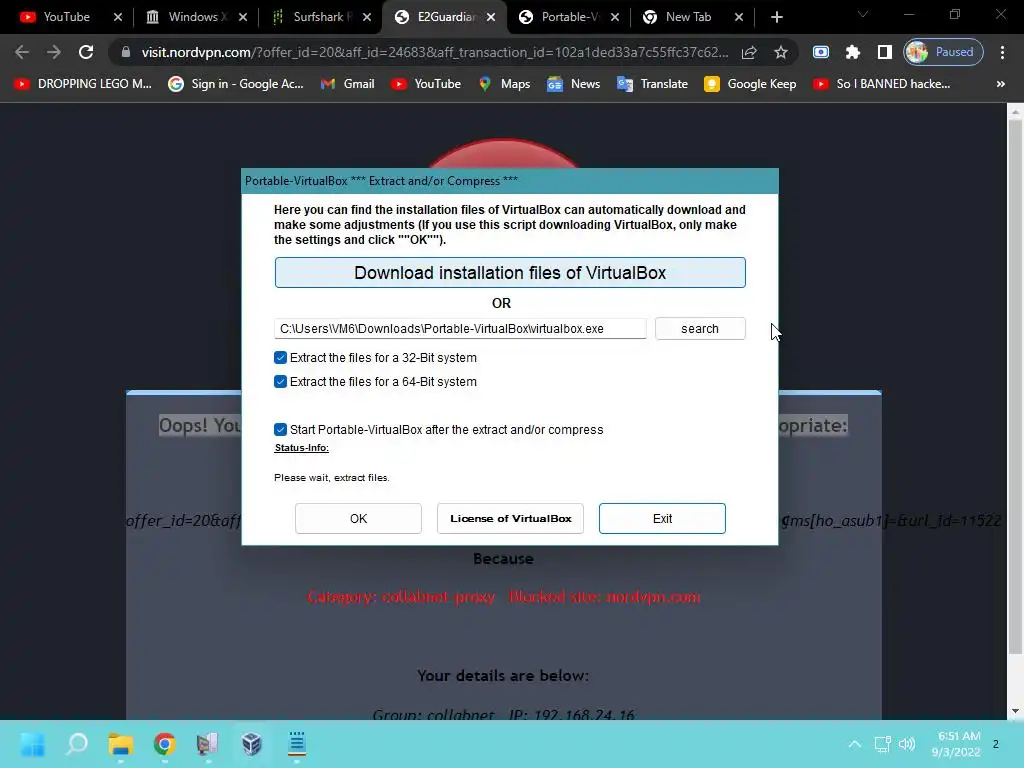The height and width of the screenshot is (768, 1024).
Task: Uncheck Extract the files for a 32-Bit system
Action: coord(280,357)
